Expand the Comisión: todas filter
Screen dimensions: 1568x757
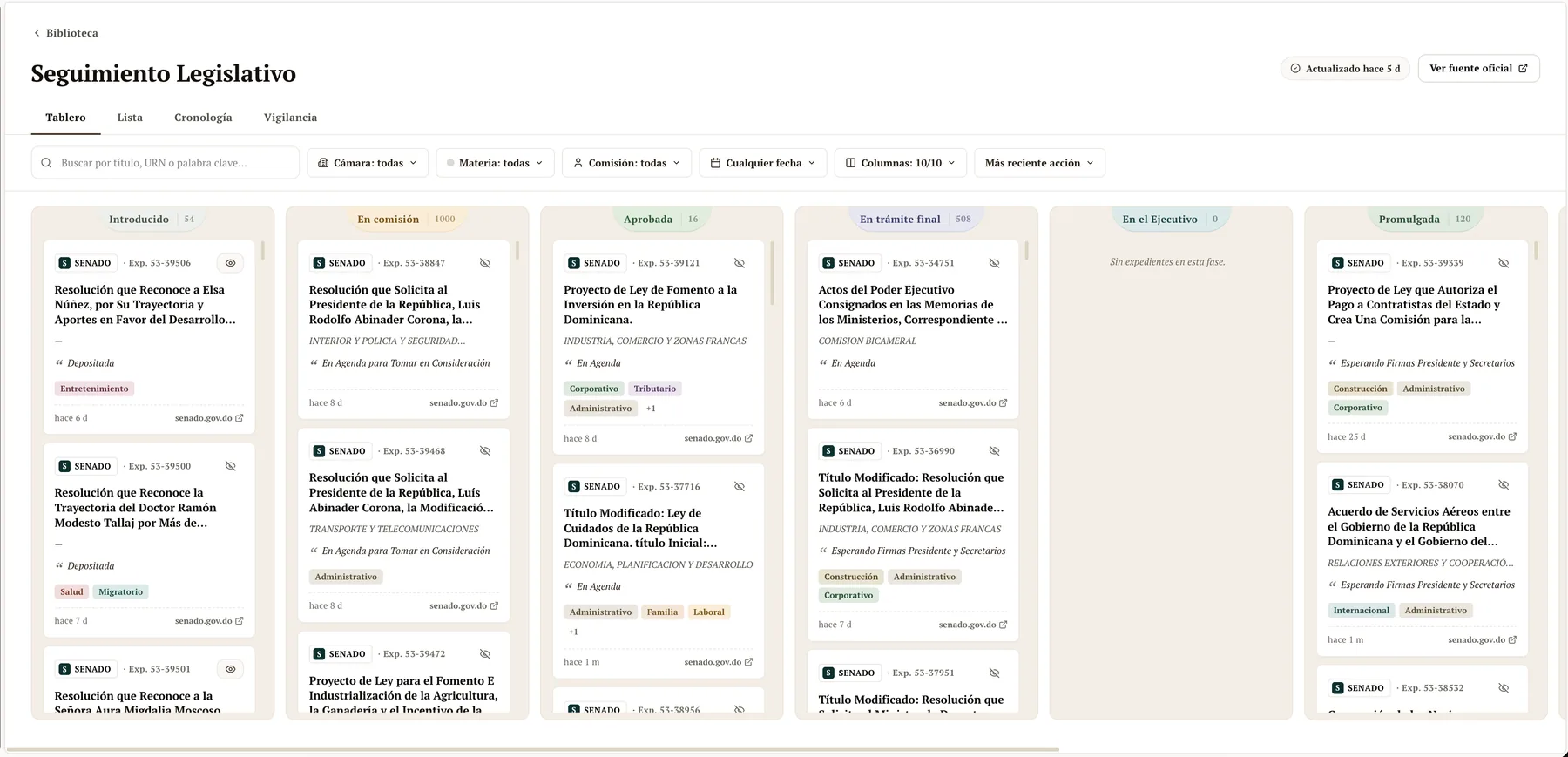tap(627, 163)
